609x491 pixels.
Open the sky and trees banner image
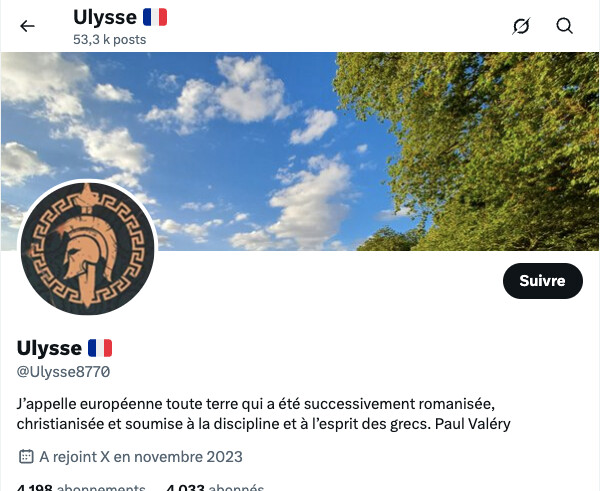(x=300, y=151)
